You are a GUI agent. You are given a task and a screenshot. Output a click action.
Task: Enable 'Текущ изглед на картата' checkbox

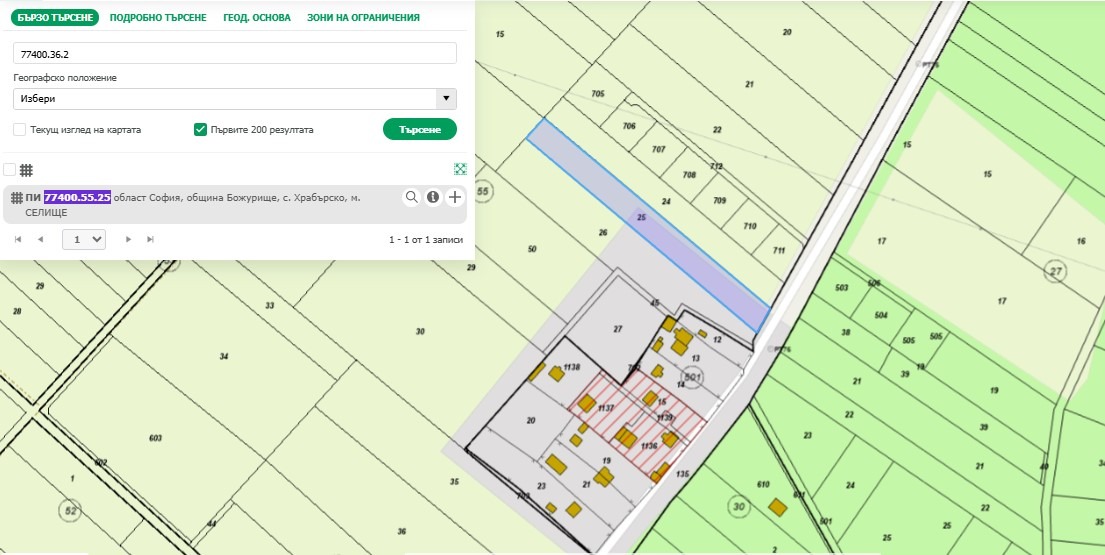pyautogui.click(x=20, y=130)
